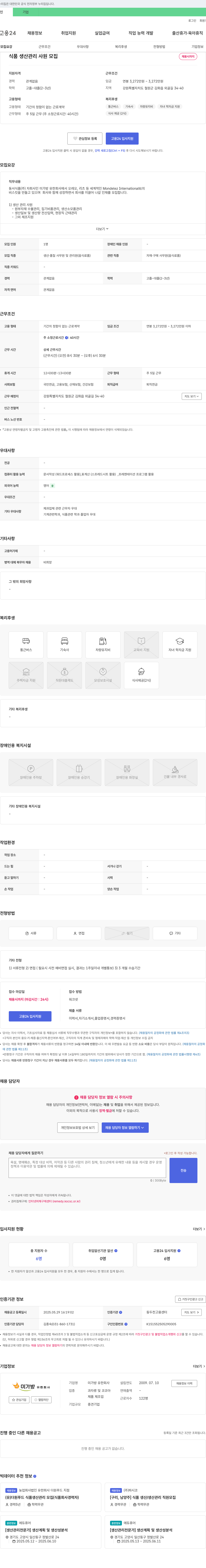Click the 전송 send button
This screenshot has height=1568, width=206.
click(183, 1171)
